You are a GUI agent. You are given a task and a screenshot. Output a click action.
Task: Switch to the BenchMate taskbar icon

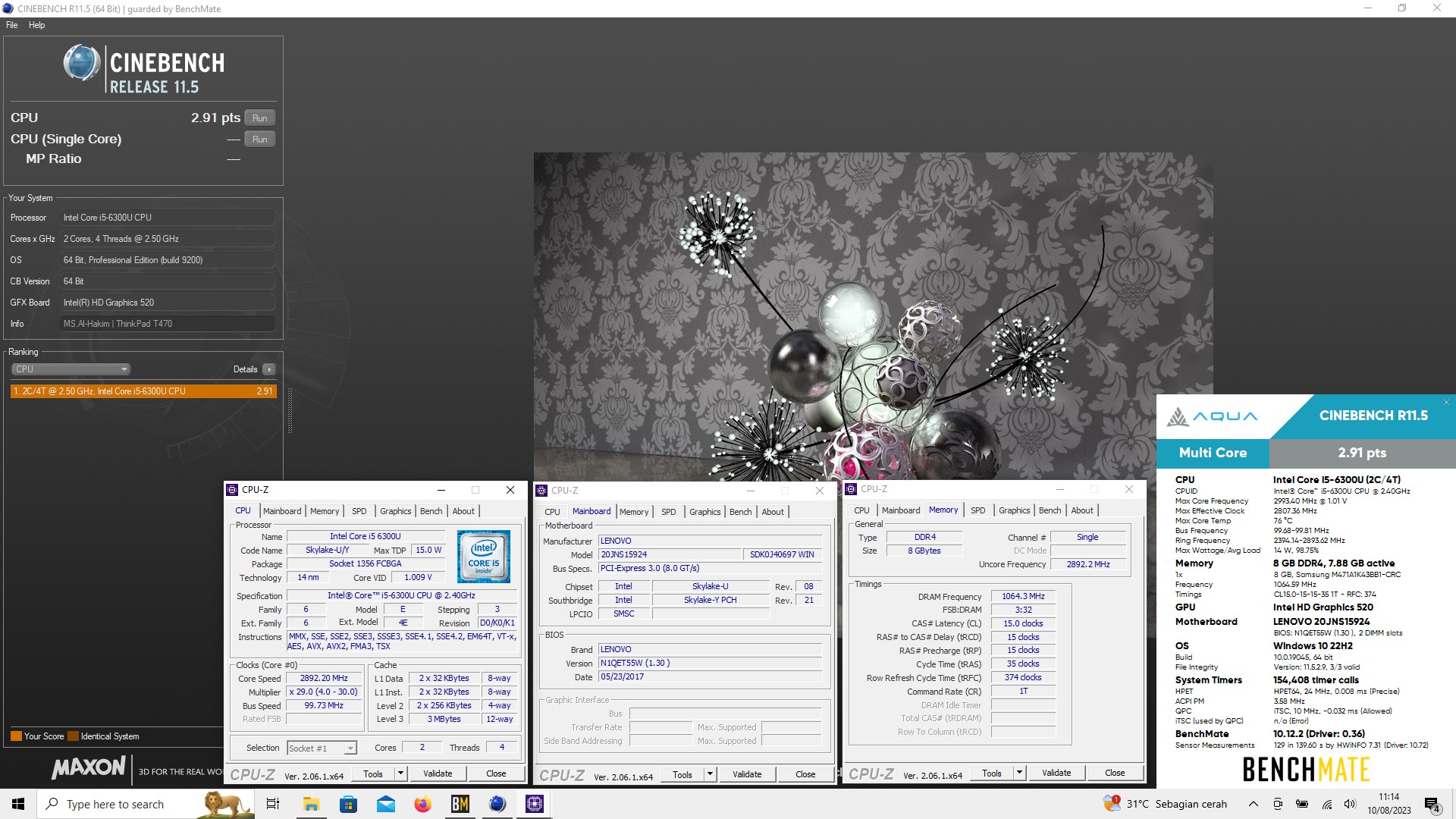[x=460, y=804]
